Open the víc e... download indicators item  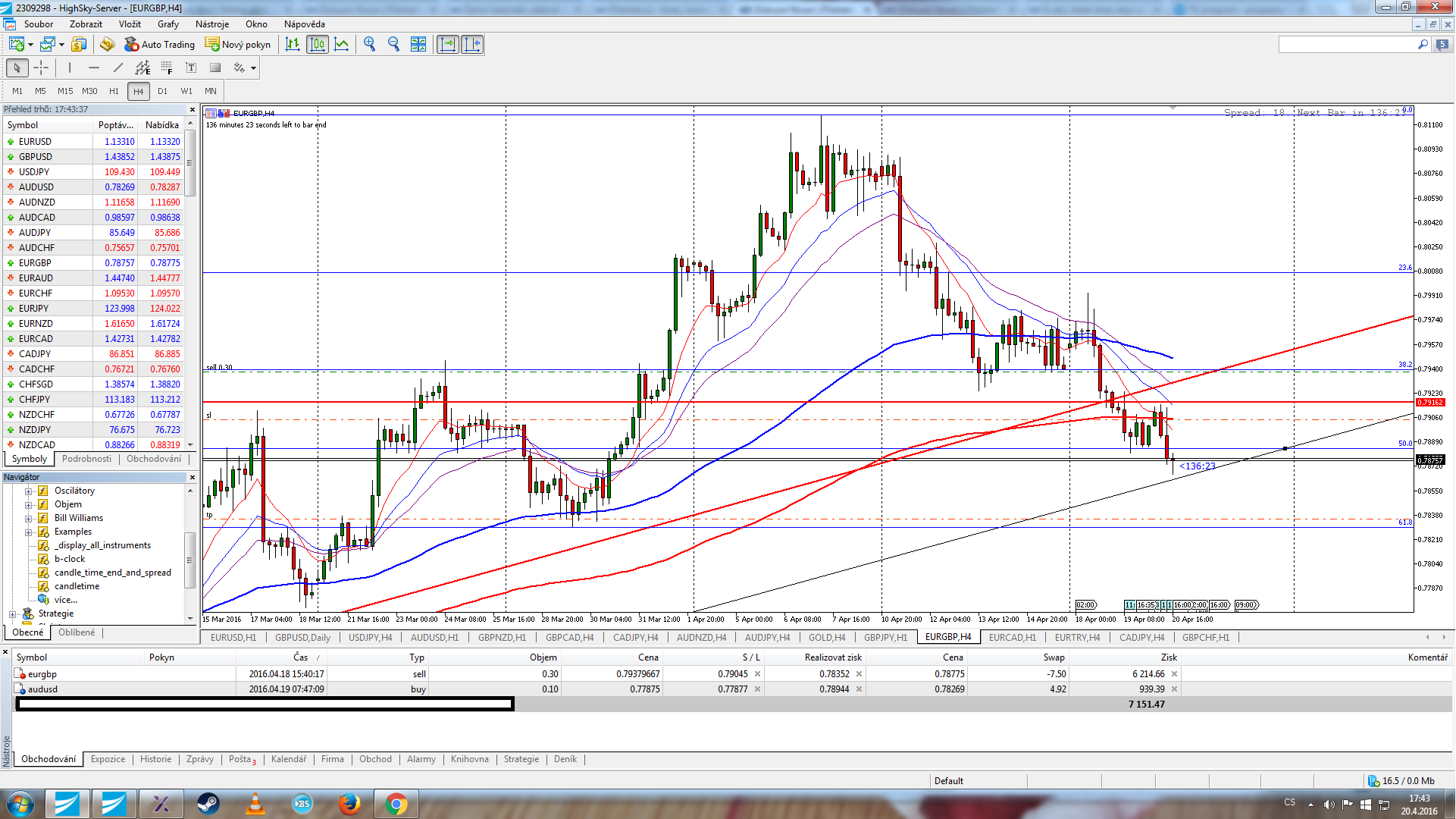65,600
